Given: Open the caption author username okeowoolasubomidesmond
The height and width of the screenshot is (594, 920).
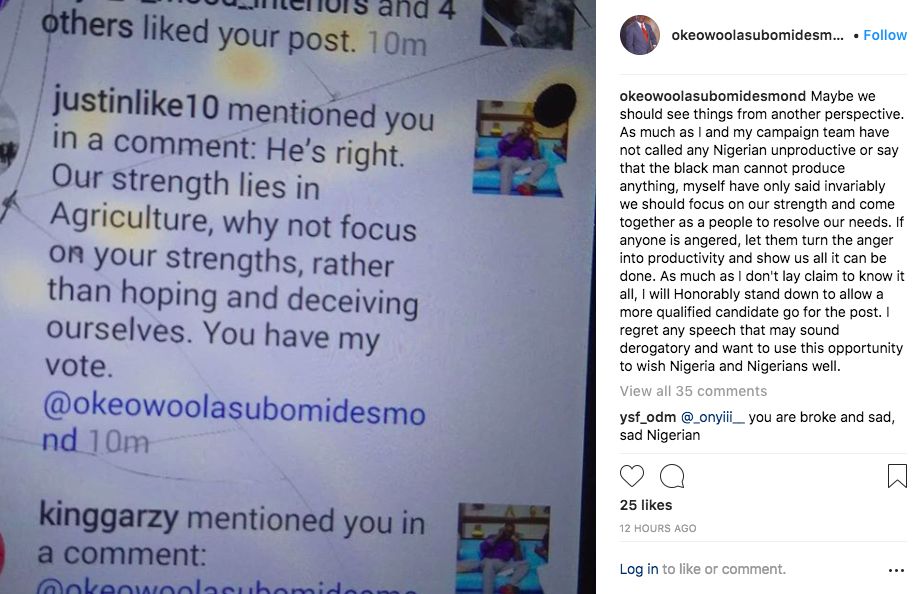Looking at the screenshot, I should point(712,96).
